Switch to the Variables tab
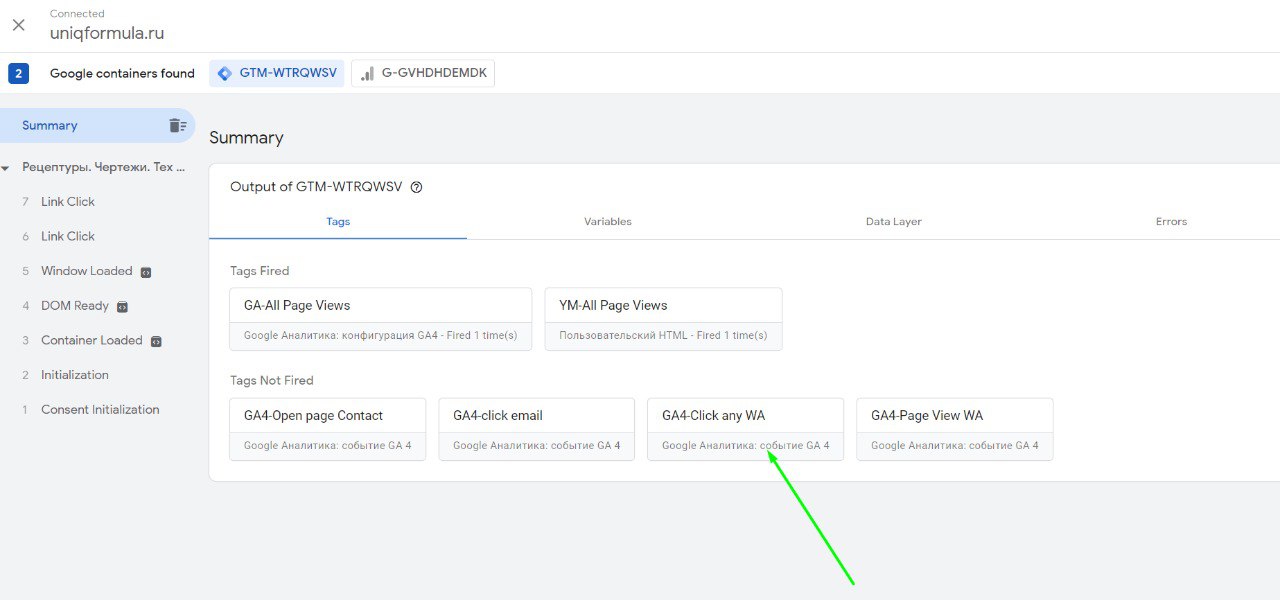This screenshot has width=1280, height=600. (608, 221)
